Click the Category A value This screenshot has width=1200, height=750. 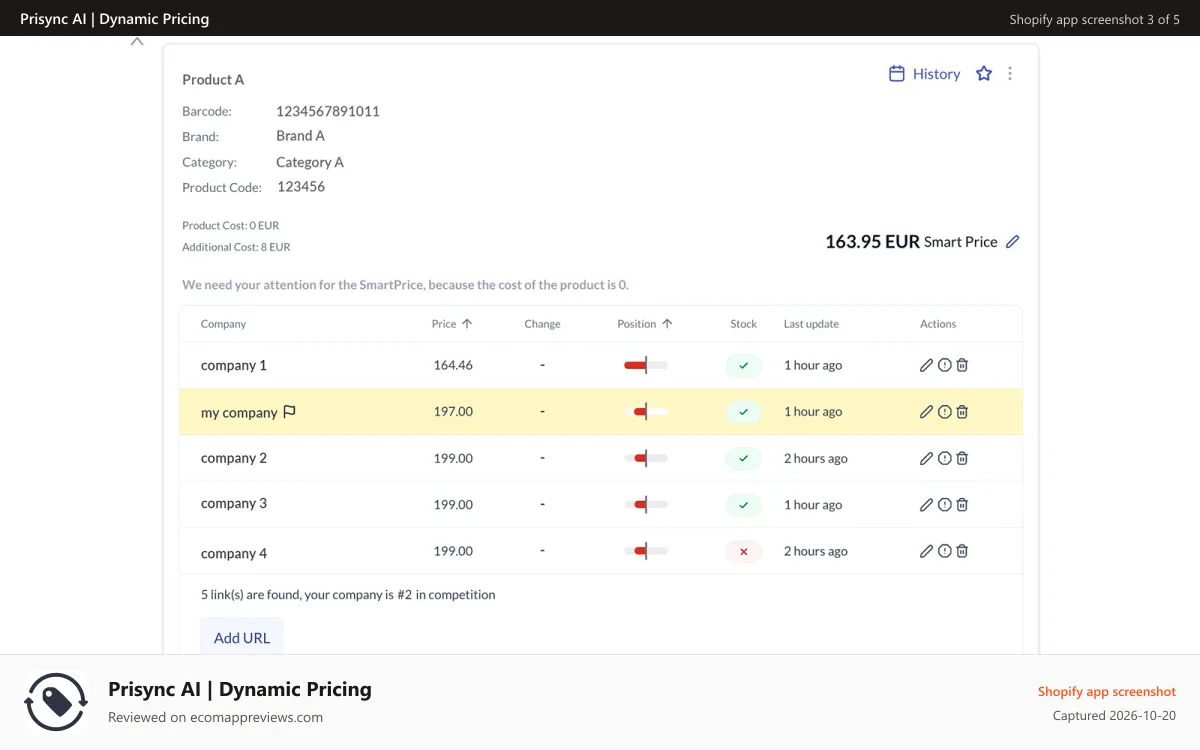point(310,162)
